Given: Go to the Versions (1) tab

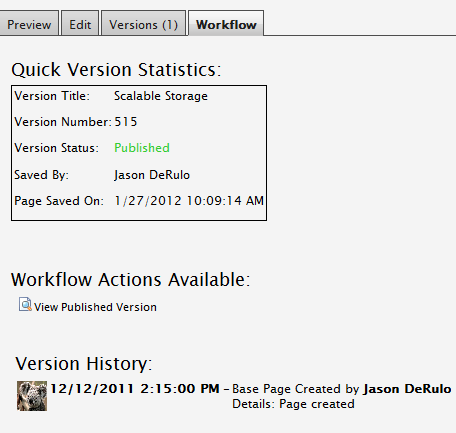Looking at the screenshot, I should click(x=143, y=25).
